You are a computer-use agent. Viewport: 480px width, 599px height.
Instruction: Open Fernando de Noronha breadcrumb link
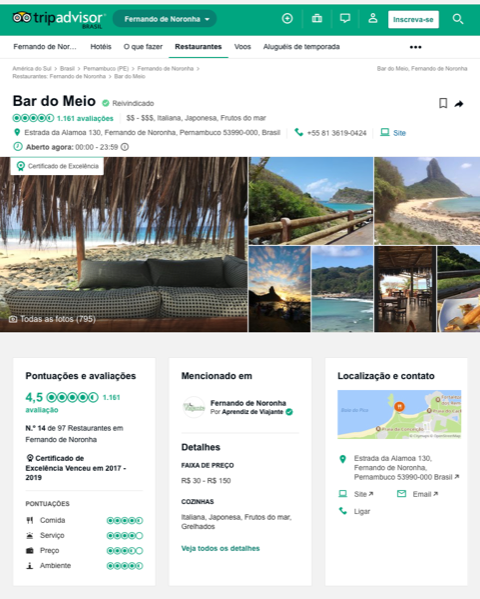165,68
